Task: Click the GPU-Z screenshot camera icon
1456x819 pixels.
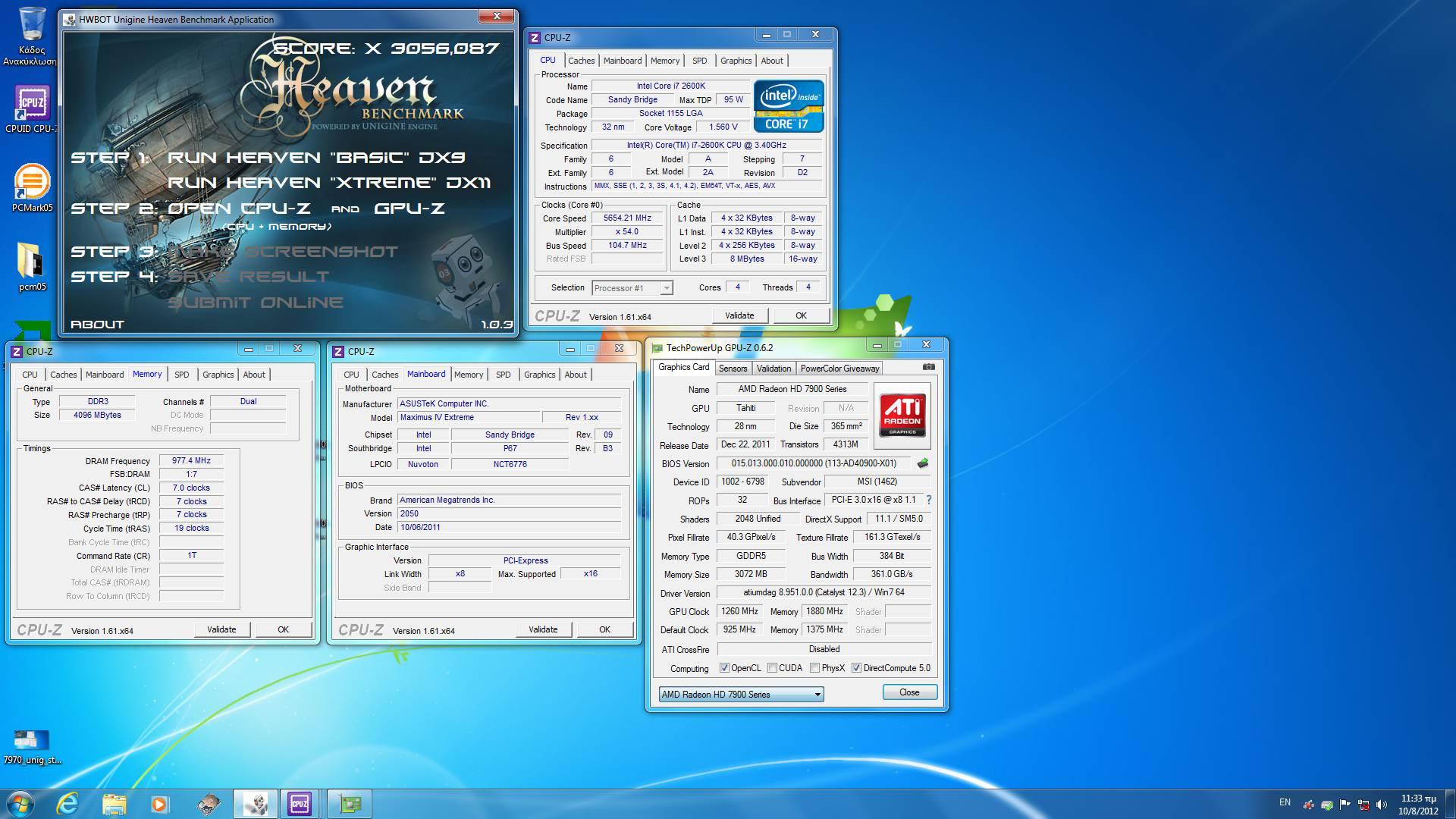Action: [928, 368]
